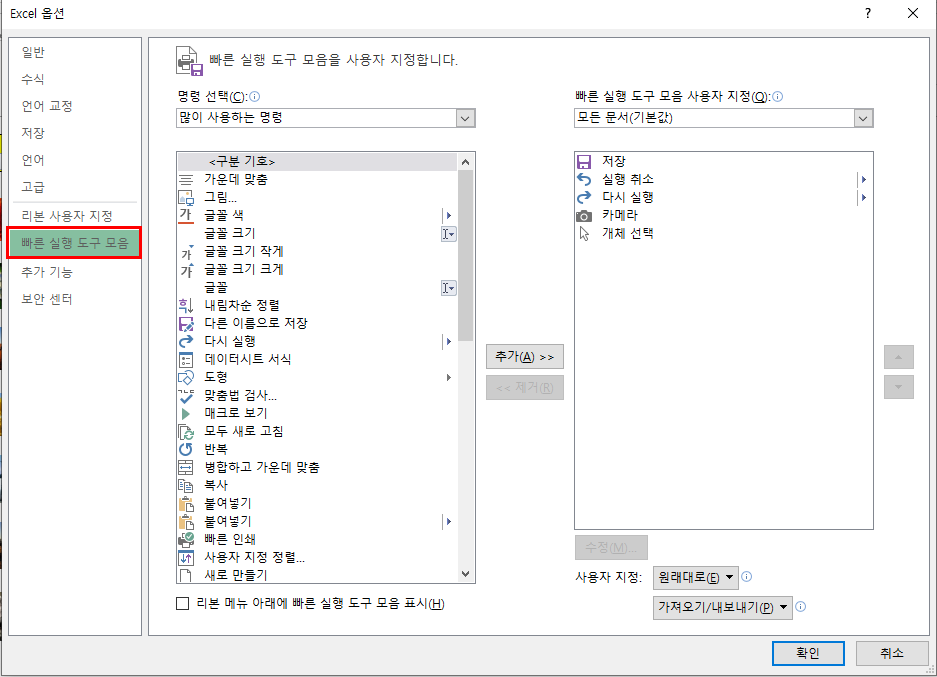Image resolution: width=937 pixels, height=677 pixels.
Task: Click the 취소 button
Action: 892,653
